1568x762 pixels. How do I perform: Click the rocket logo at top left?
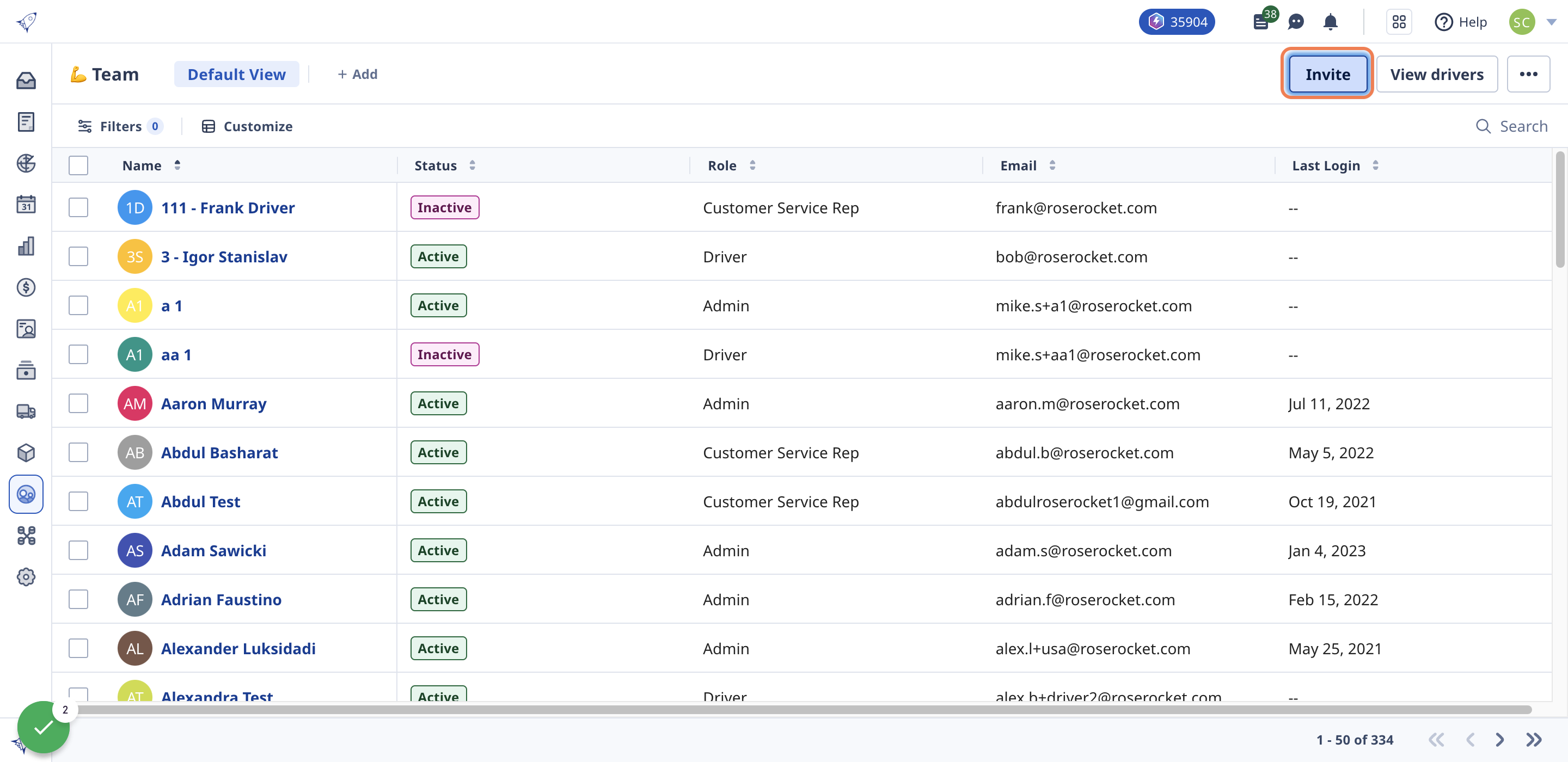[26, 22]
